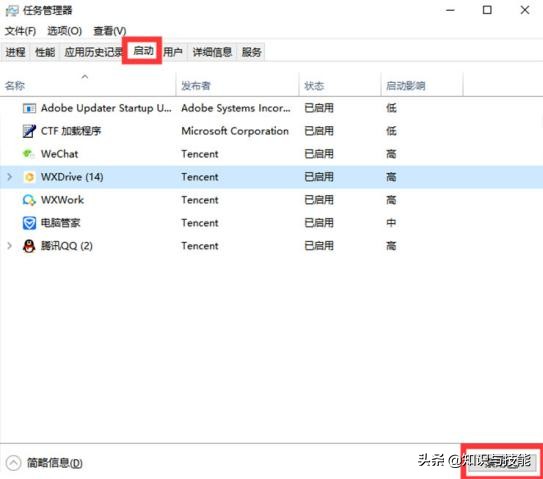
Task: Click the Tencent publisher in WeChat row
Action: pyautogui.click(x=200, y=154)
